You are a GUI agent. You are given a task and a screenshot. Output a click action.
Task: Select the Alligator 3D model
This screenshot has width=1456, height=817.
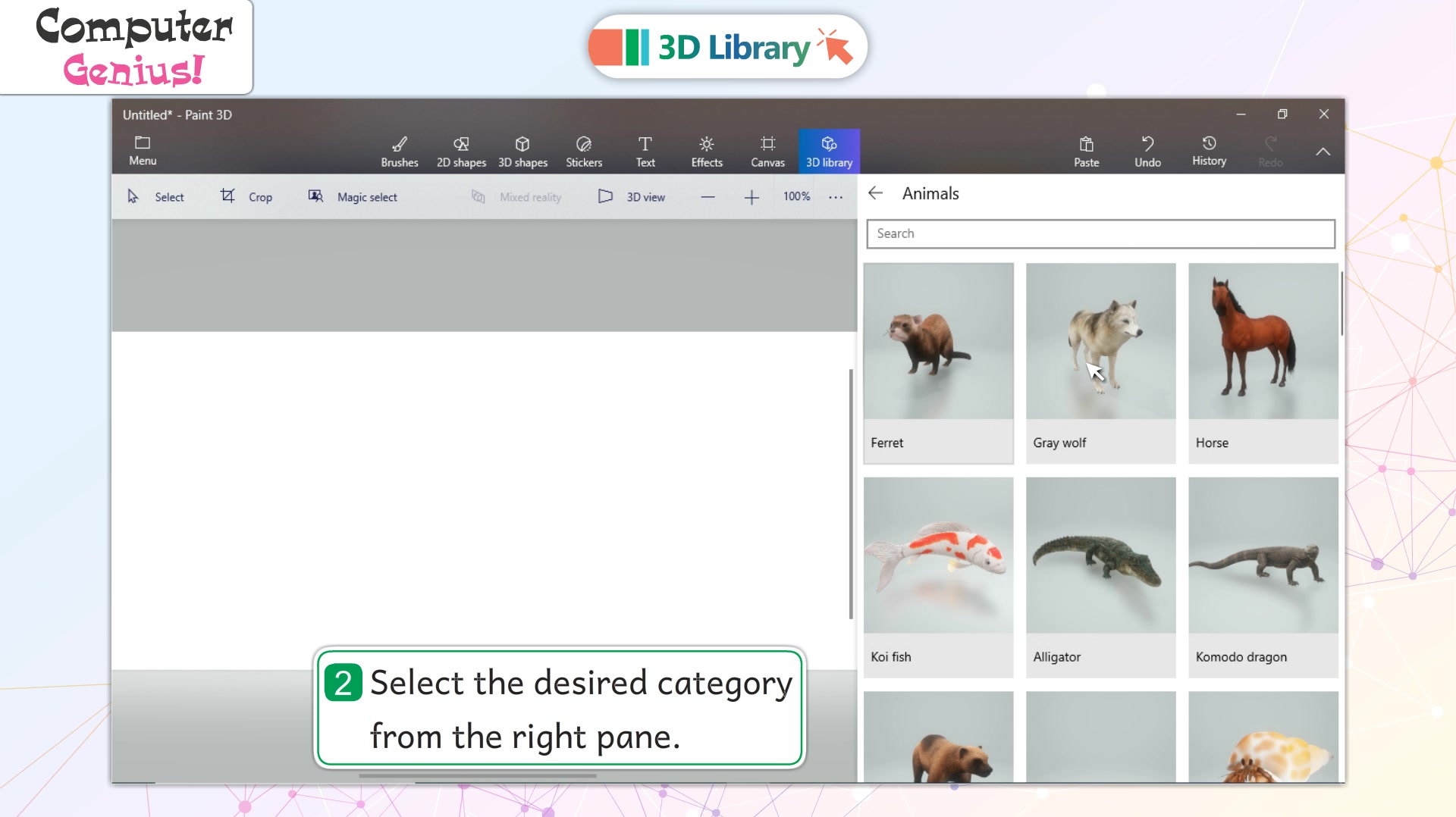tap(1100, 577)
